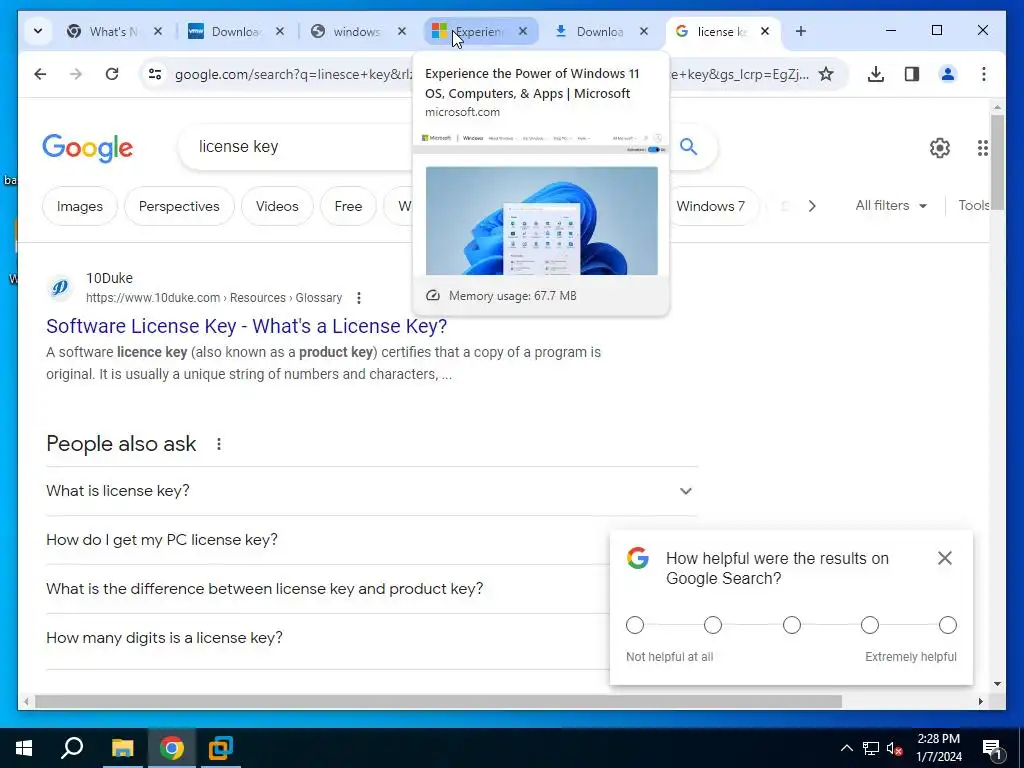View site information icon in address bar
The height and width of the screenshot is (768, 1024).
coord(155,74)
